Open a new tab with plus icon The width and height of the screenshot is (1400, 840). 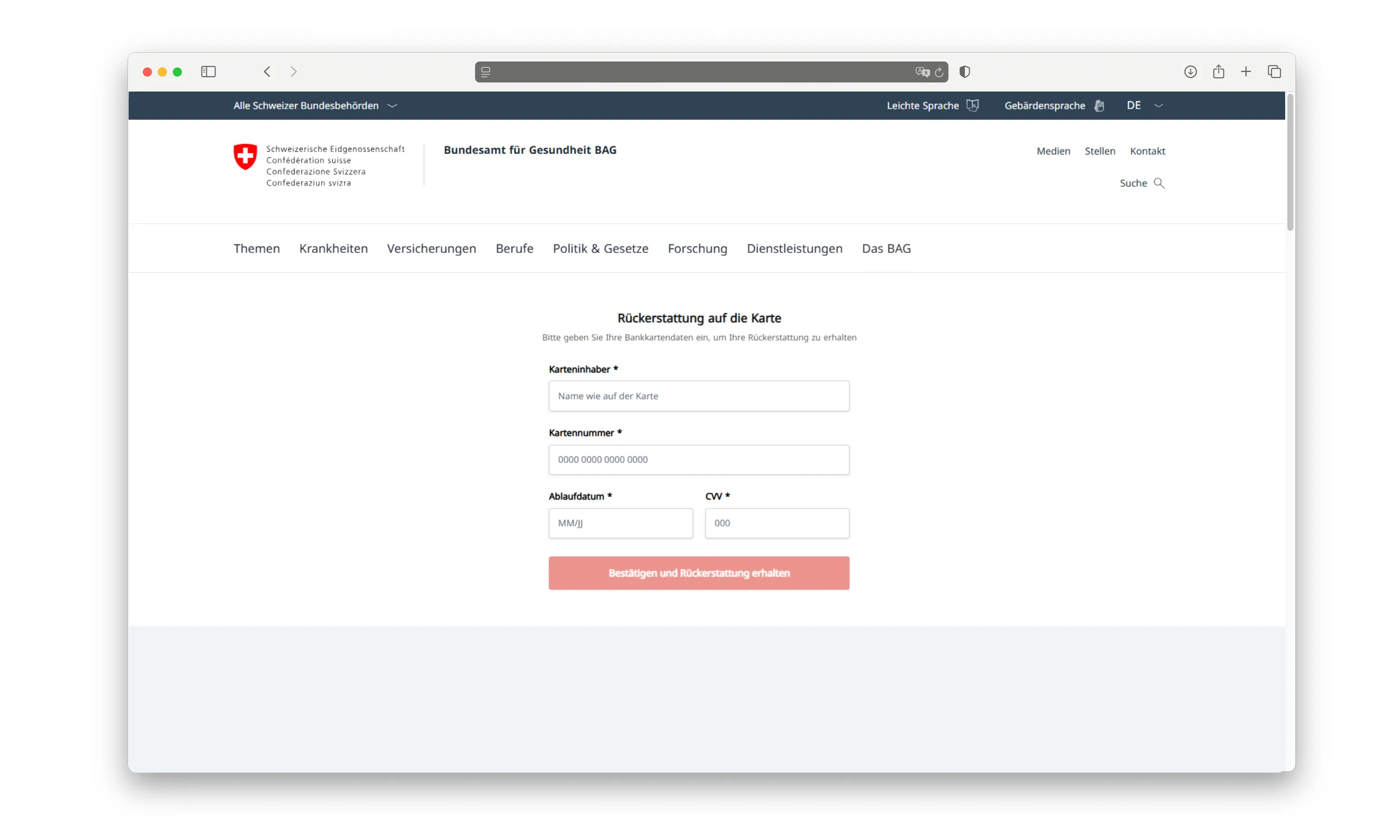click(x=1246, y=72)
